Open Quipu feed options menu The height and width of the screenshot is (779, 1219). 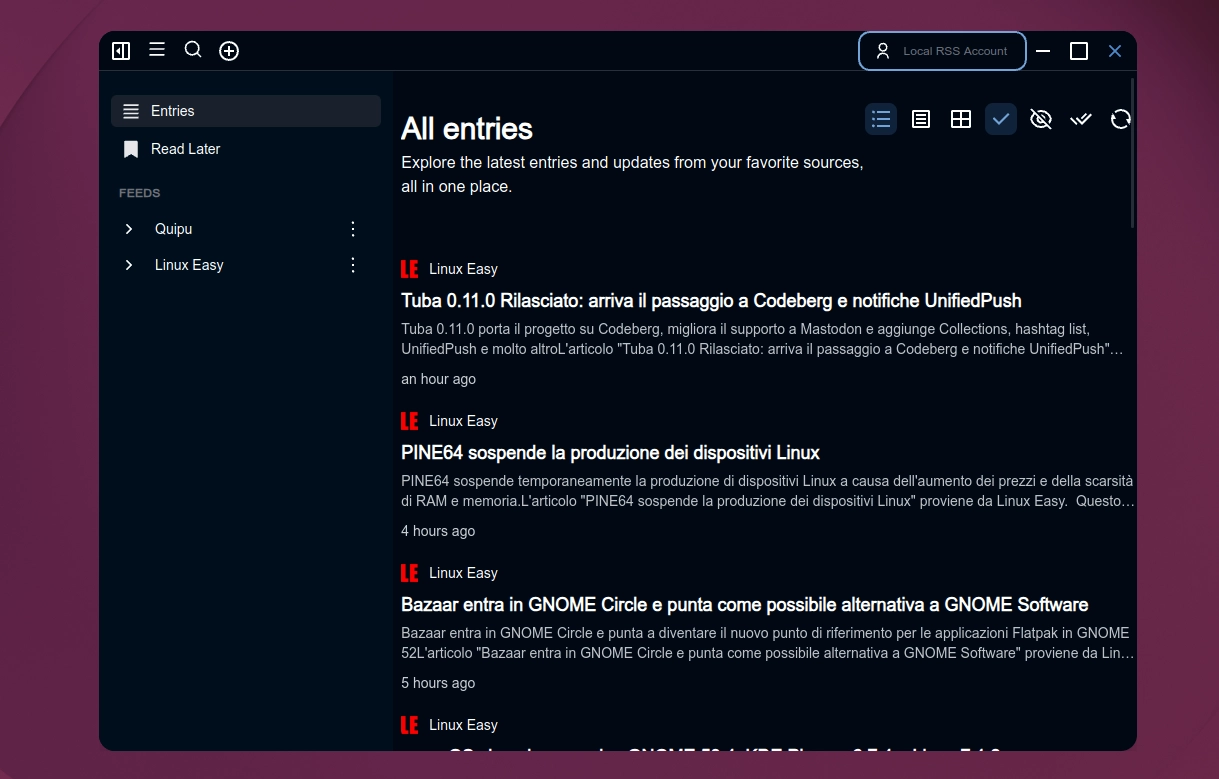(x=352, y=229)
